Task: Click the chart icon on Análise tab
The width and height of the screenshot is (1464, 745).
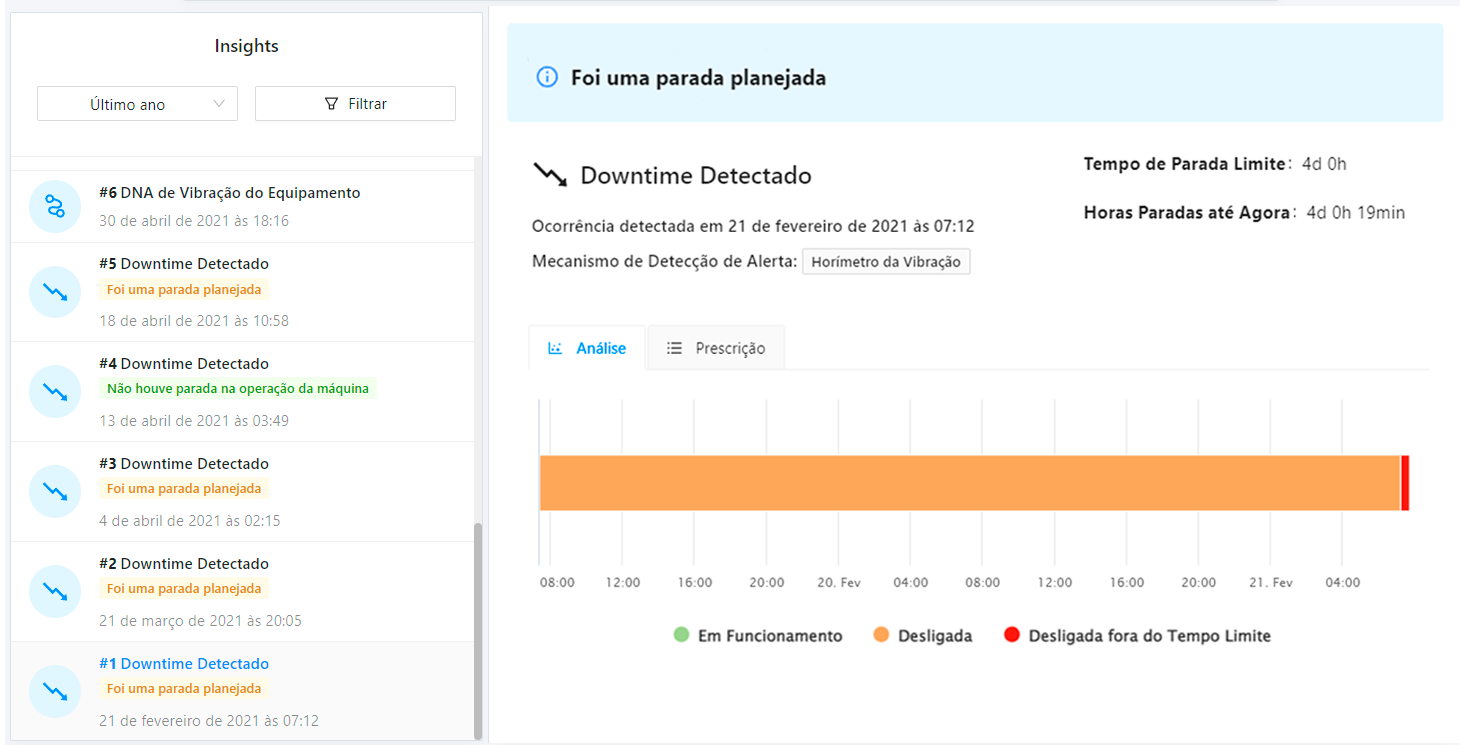Action: point(555,348)
